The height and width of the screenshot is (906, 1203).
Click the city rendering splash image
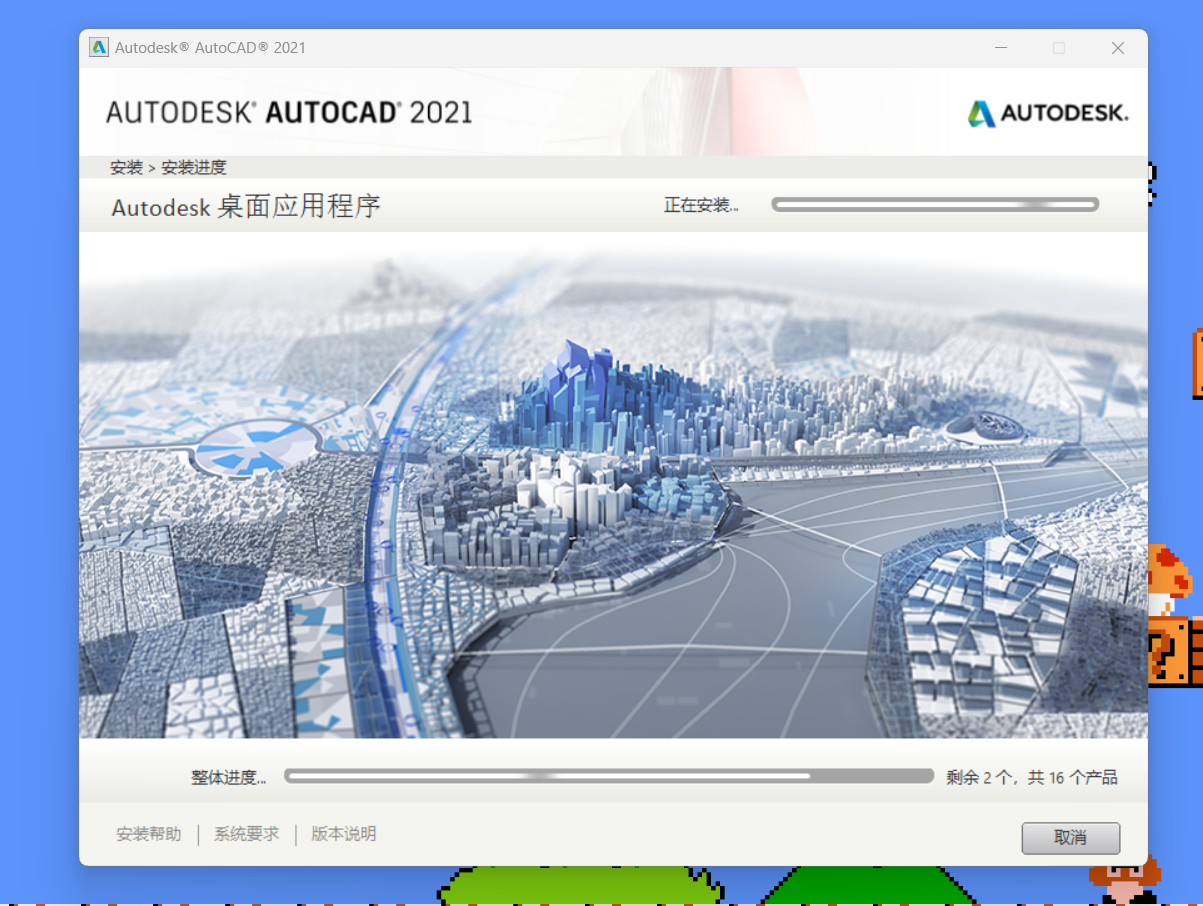613,485
